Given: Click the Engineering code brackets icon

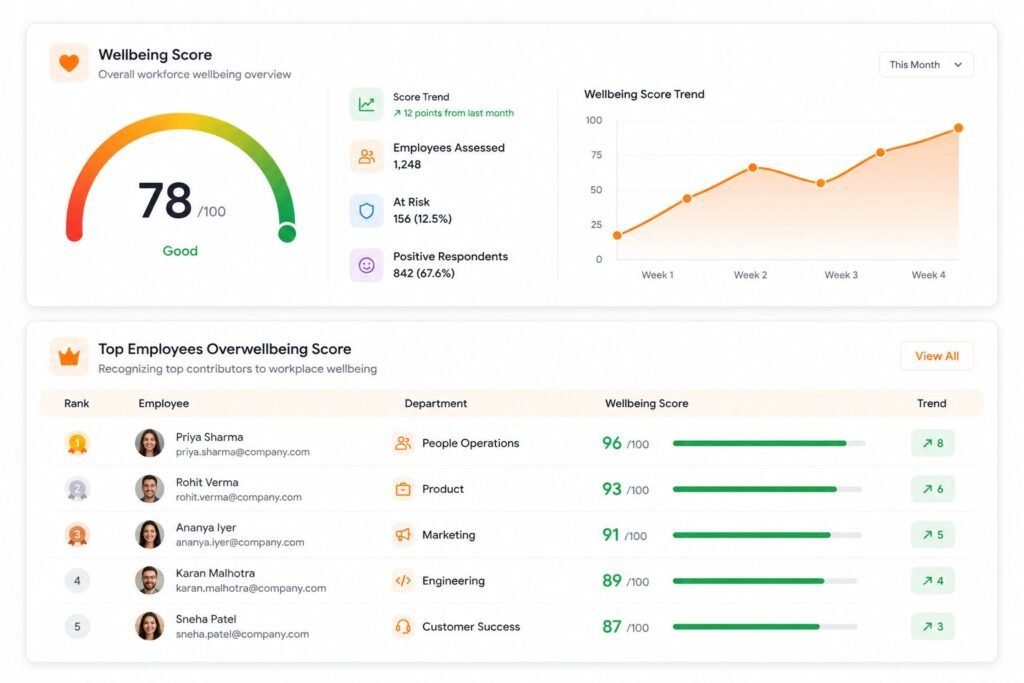Looking at the screenshot, I should pos(403,580).
